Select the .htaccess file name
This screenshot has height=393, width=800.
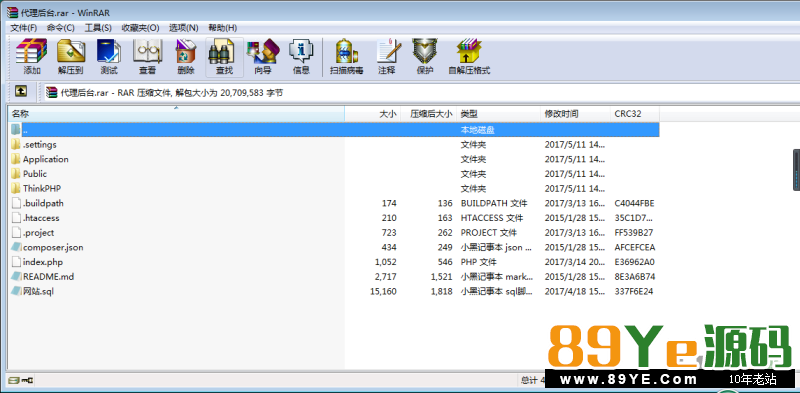click(41, 218)
